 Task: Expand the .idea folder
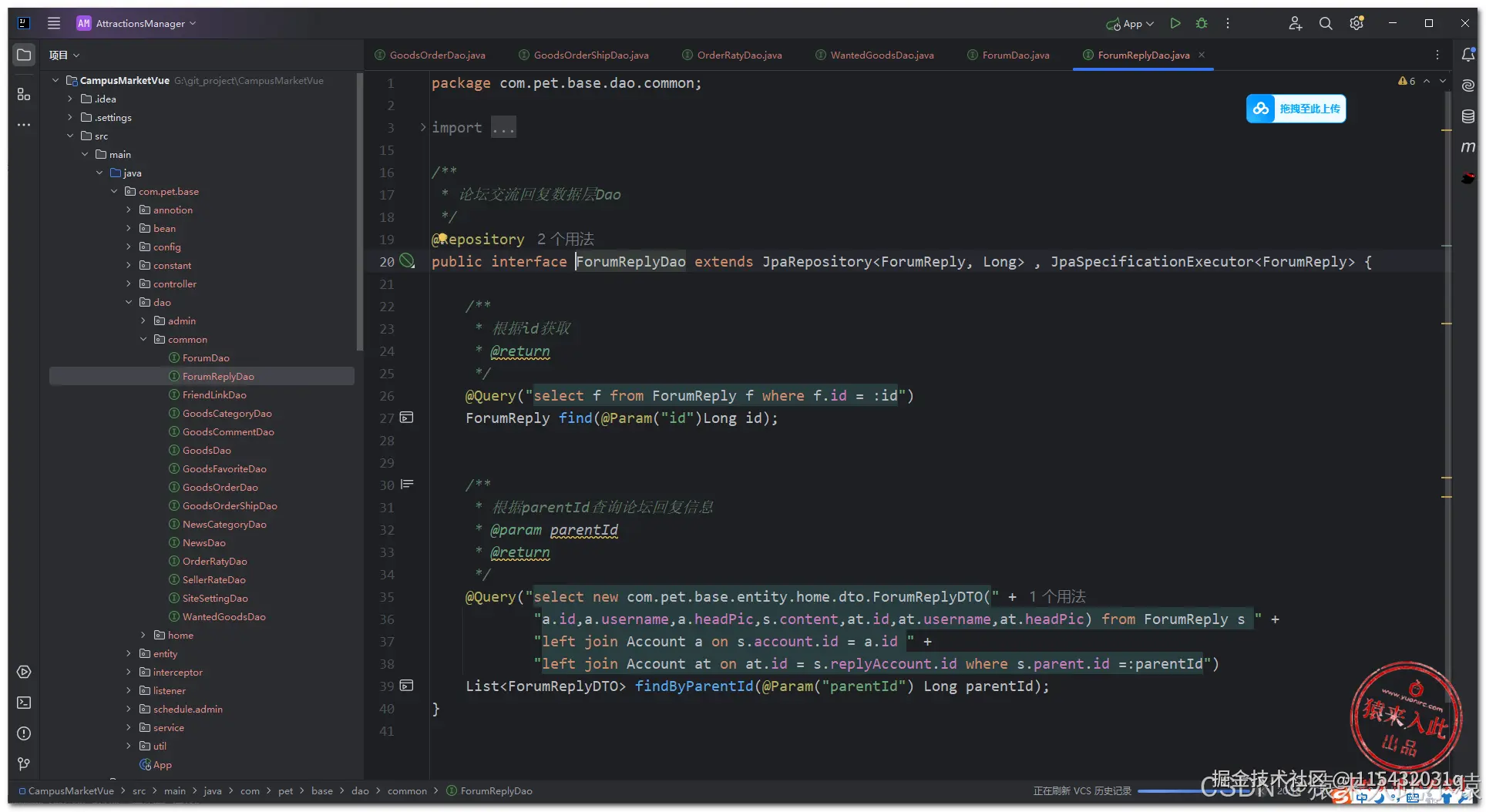70,99
